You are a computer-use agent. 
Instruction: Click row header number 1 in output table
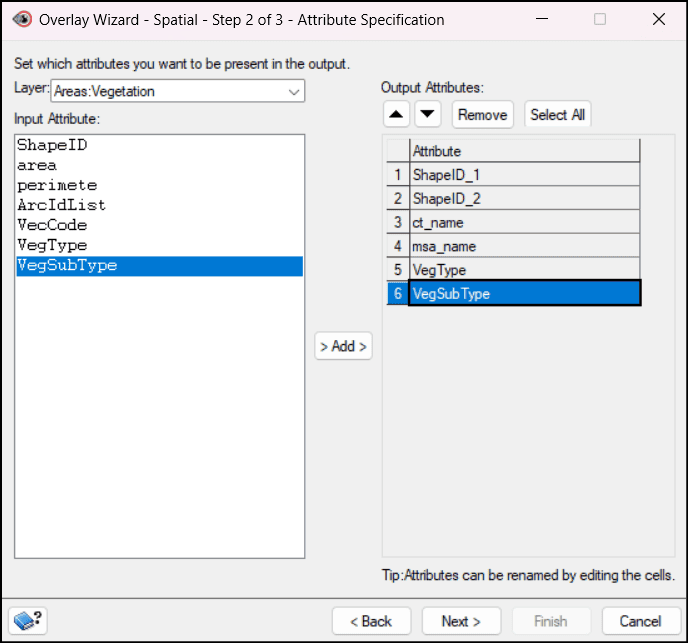398,175
